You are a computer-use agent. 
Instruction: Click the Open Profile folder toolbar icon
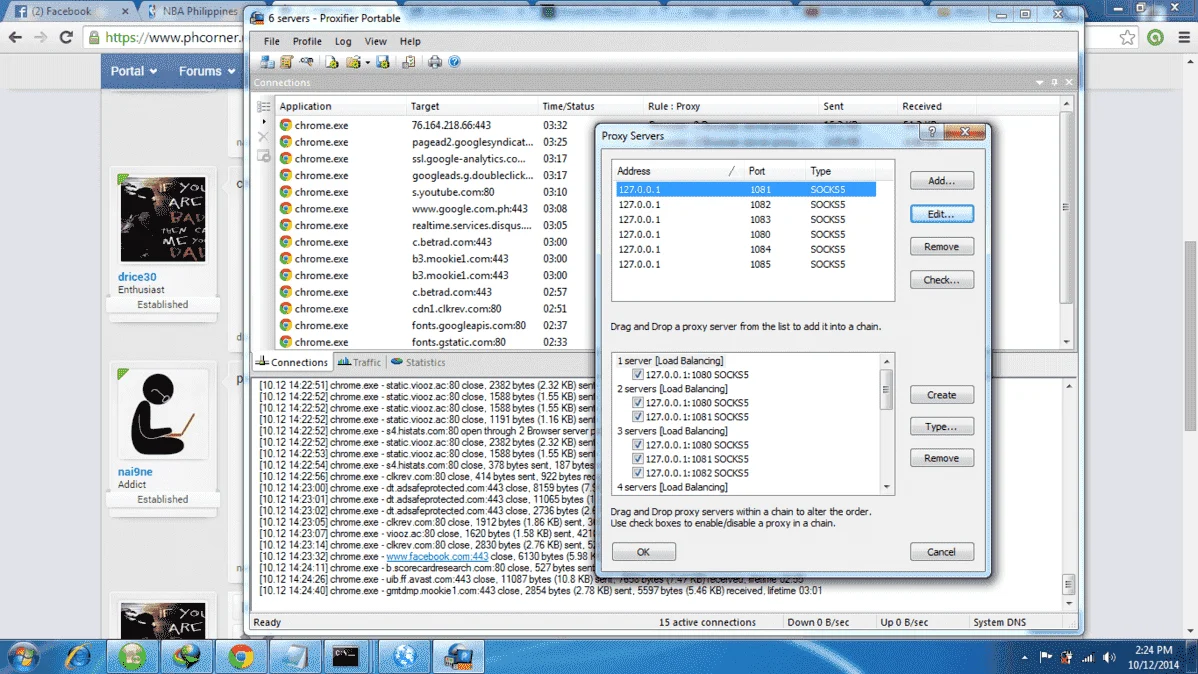click(x=353, y=62)
